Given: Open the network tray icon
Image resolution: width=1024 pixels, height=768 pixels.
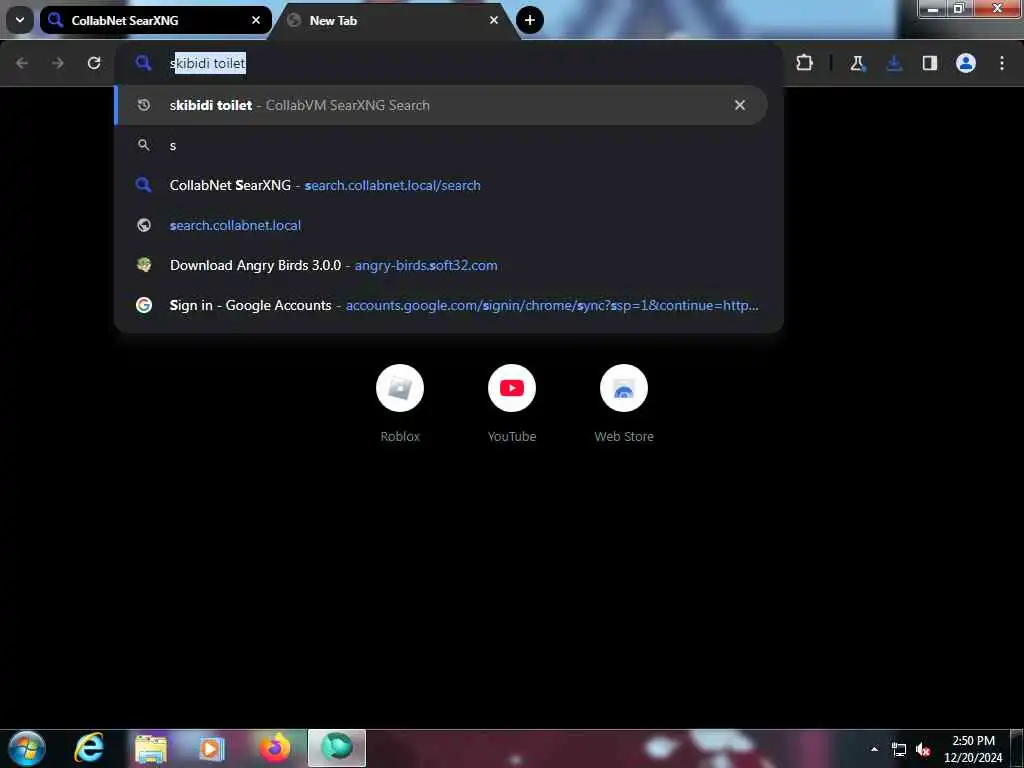Looking at the screenshot, I should 899,750.
